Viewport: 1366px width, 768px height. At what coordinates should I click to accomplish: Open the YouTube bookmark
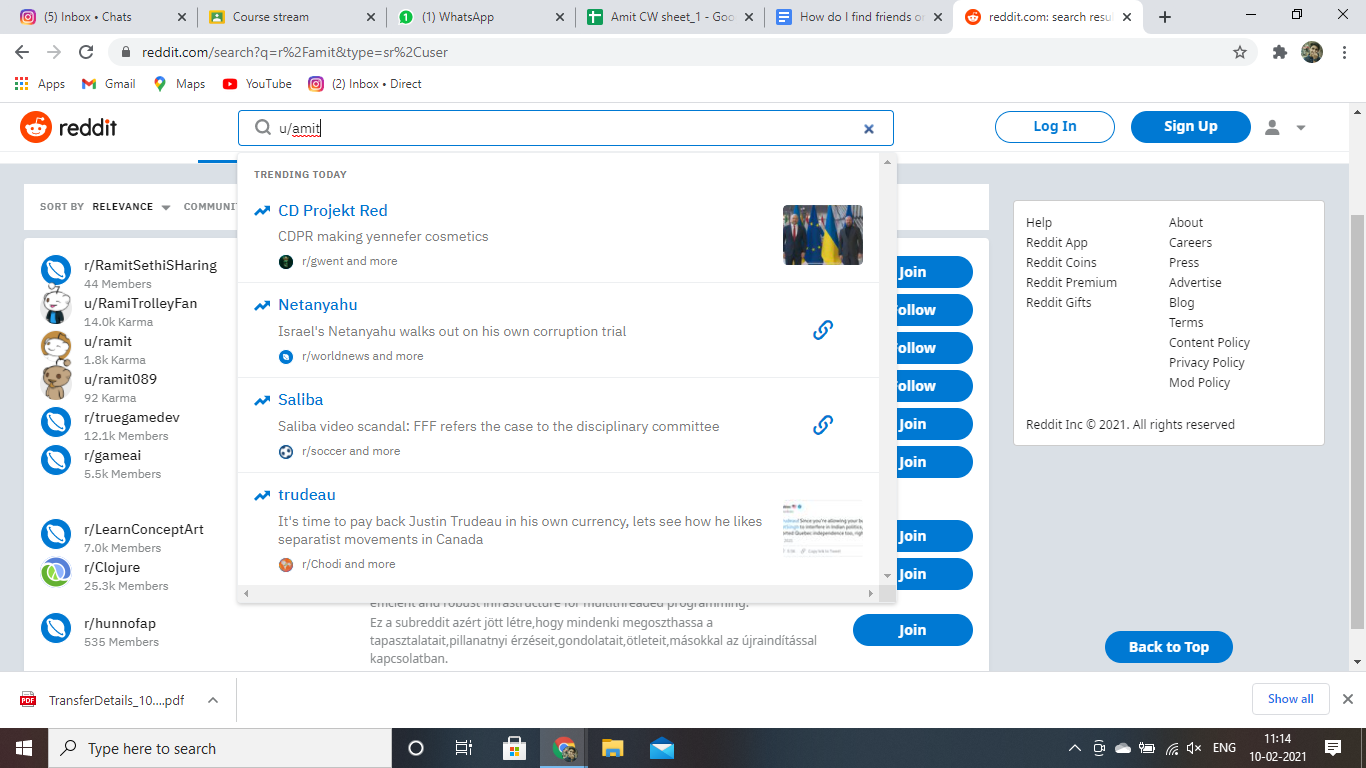[257, 84]
